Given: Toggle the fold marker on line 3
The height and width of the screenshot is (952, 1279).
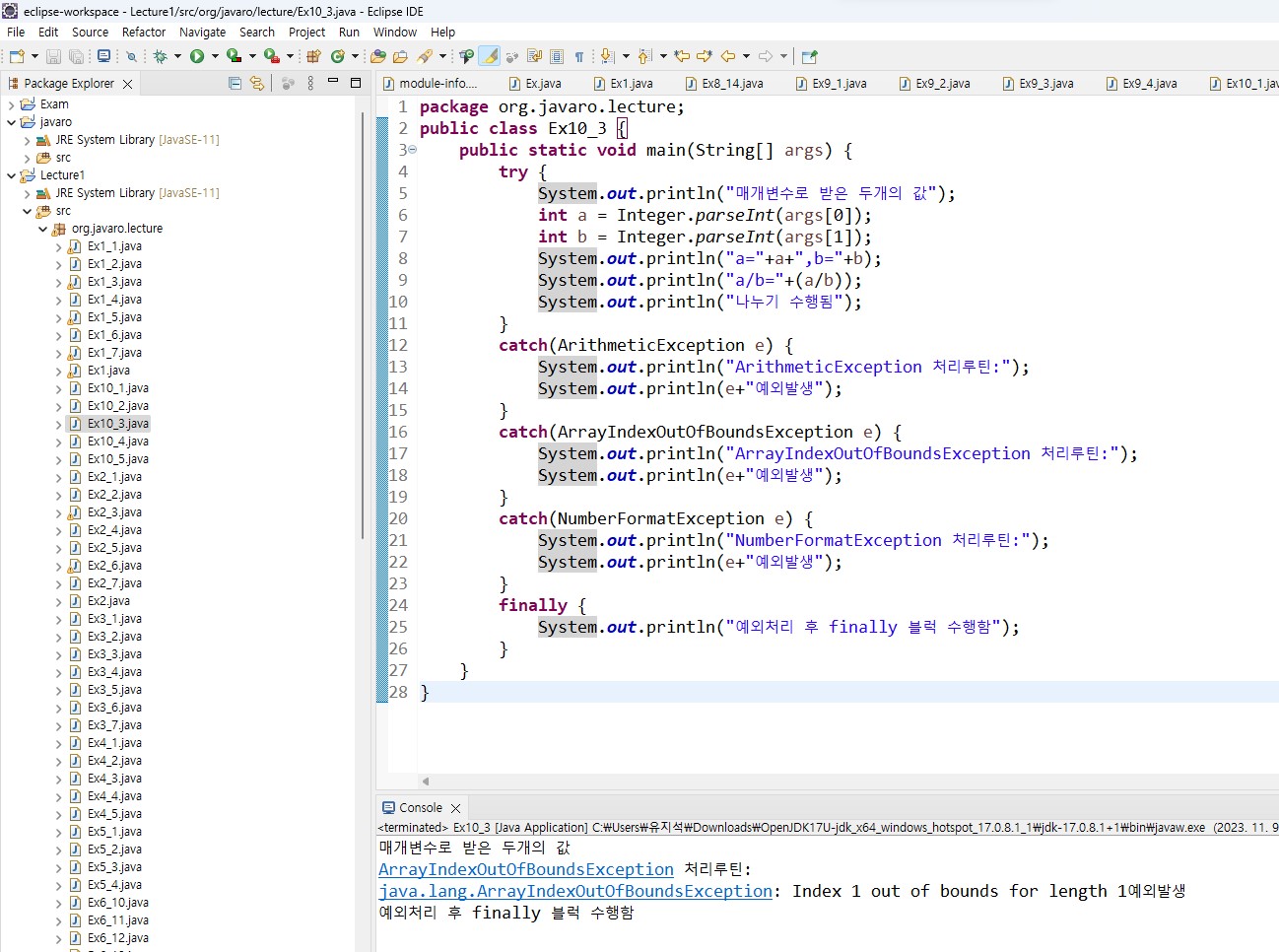Looking at the screenshot, I should [412, 150].
